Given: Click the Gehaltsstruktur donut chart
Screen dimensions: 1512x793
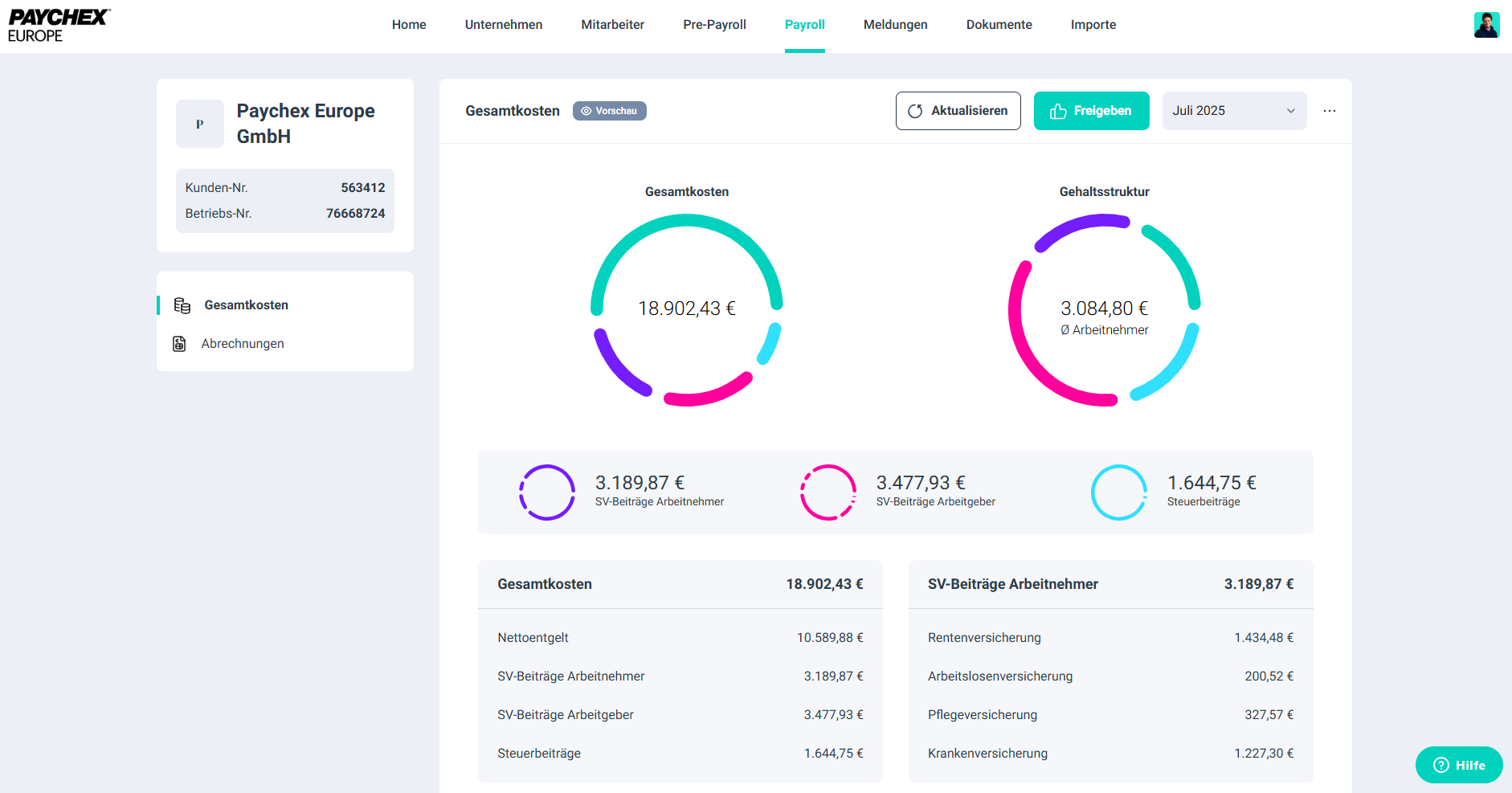Looking at the screenshot, I should (x=1104, y=309).
